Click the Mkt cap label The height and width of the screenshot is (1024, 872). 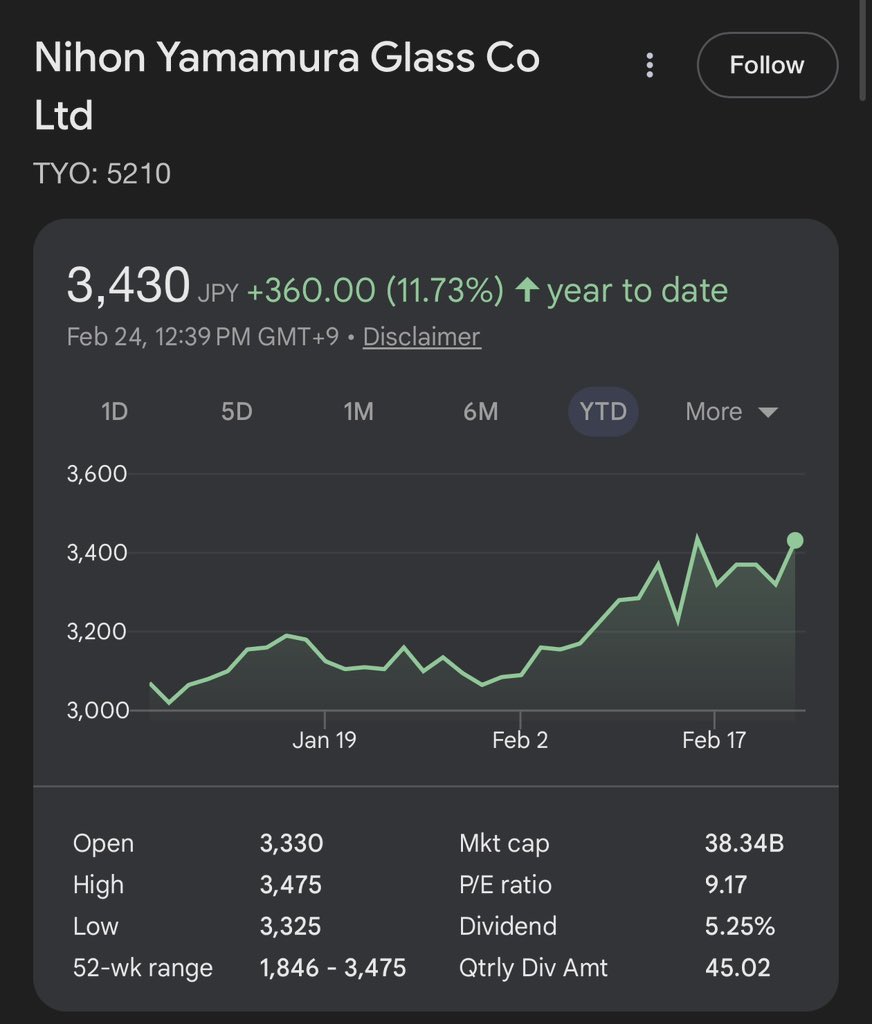504,843
